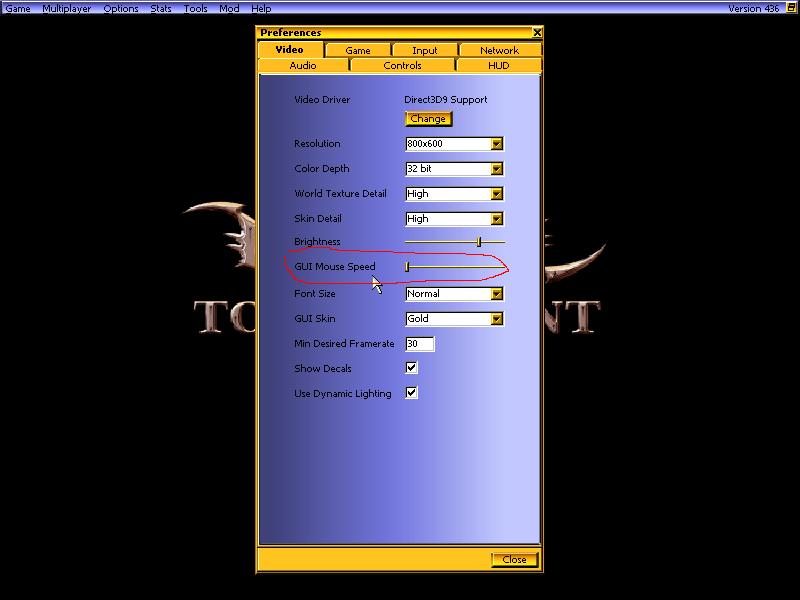The image size is (800, 600).
Task: Switch to the Controls tab
Action: pyautogui.click(x=403, y=65)
